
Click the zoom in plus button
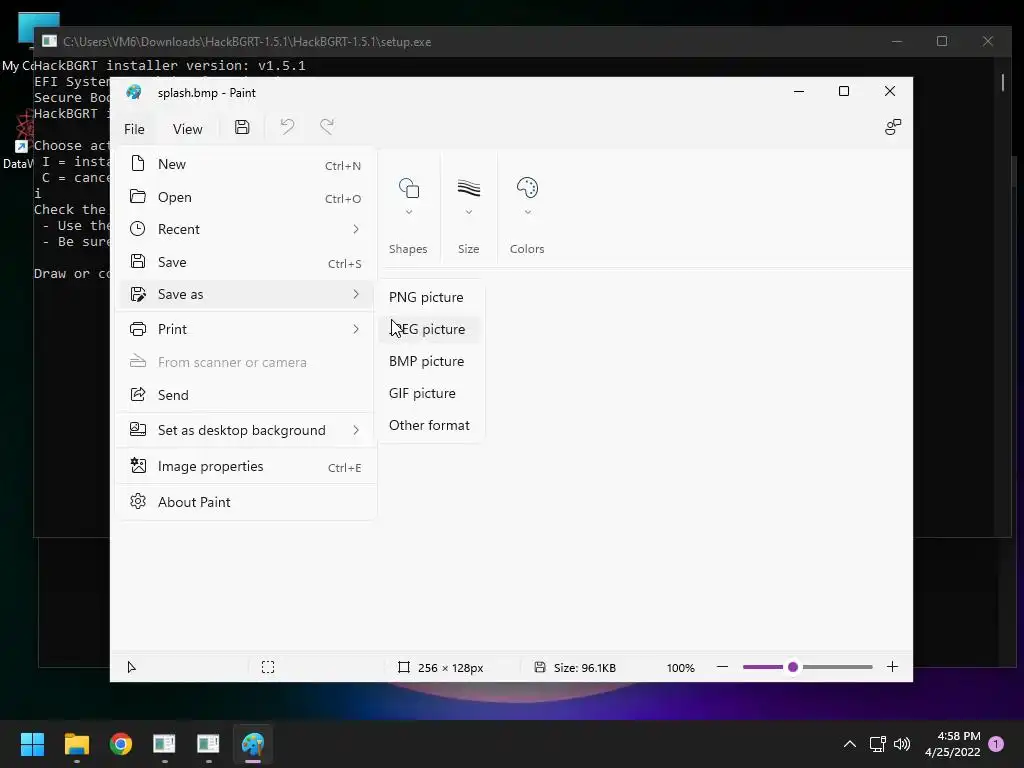pos(892,667)
